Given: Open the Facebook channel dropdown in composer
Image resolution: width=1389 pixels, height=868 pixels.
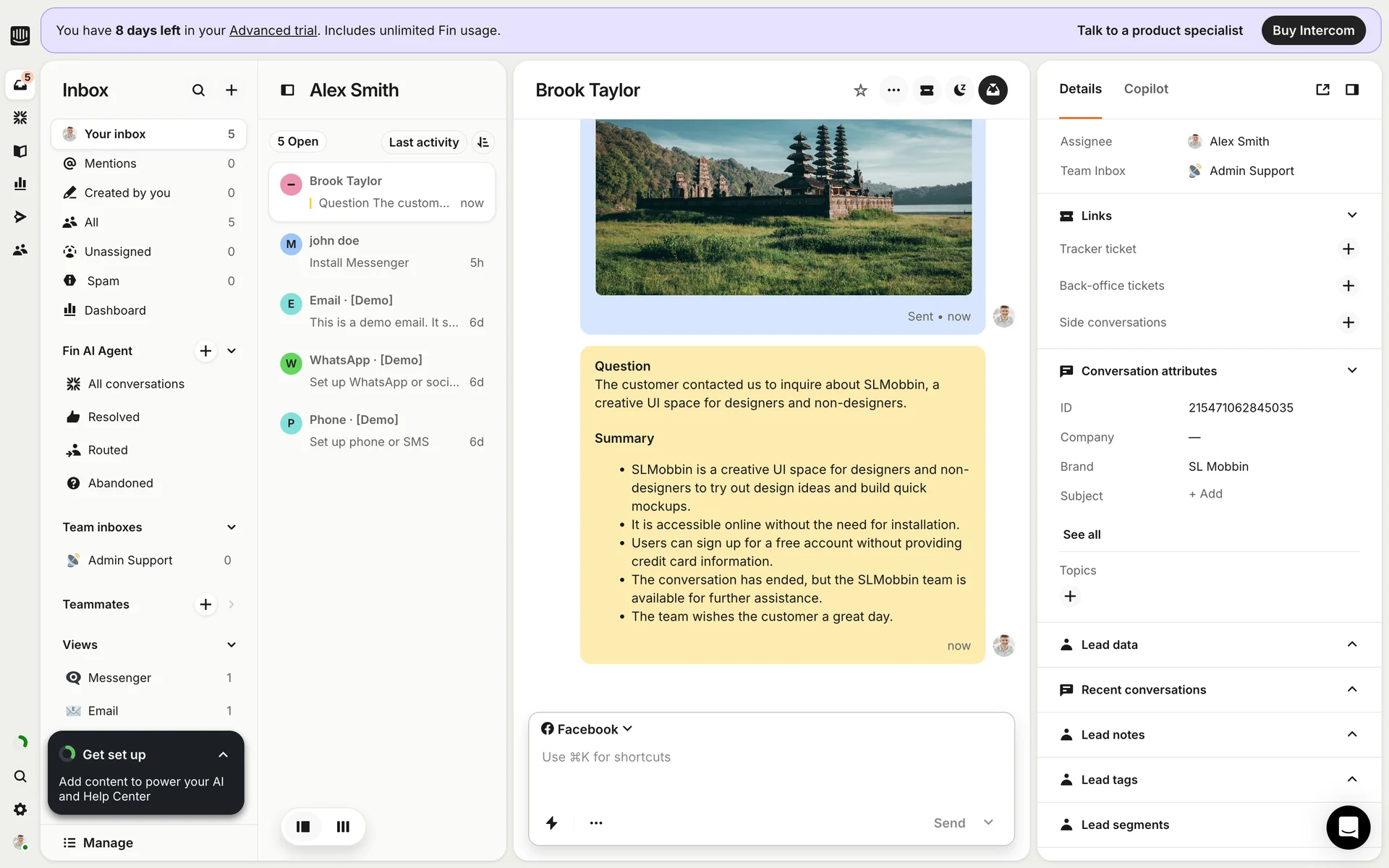Looking at the screenshot, I should (587, 729).
